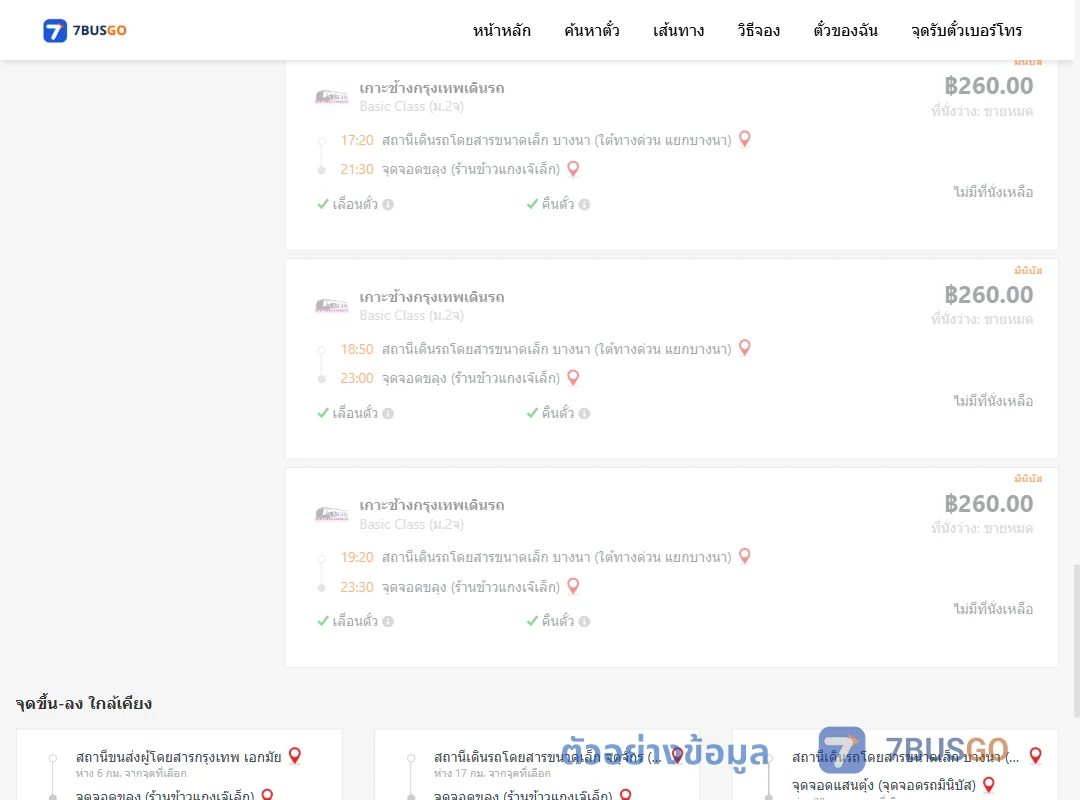Open map pin for 21:30 arrival stop

click(x=573, y=169)
